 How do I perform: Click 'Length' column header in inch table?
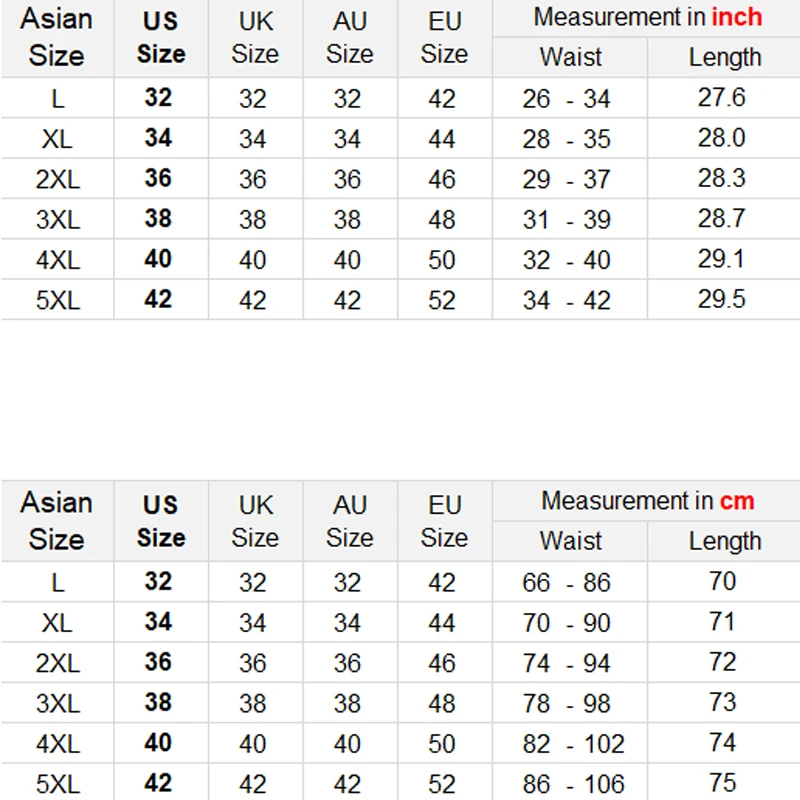(725, 57)
